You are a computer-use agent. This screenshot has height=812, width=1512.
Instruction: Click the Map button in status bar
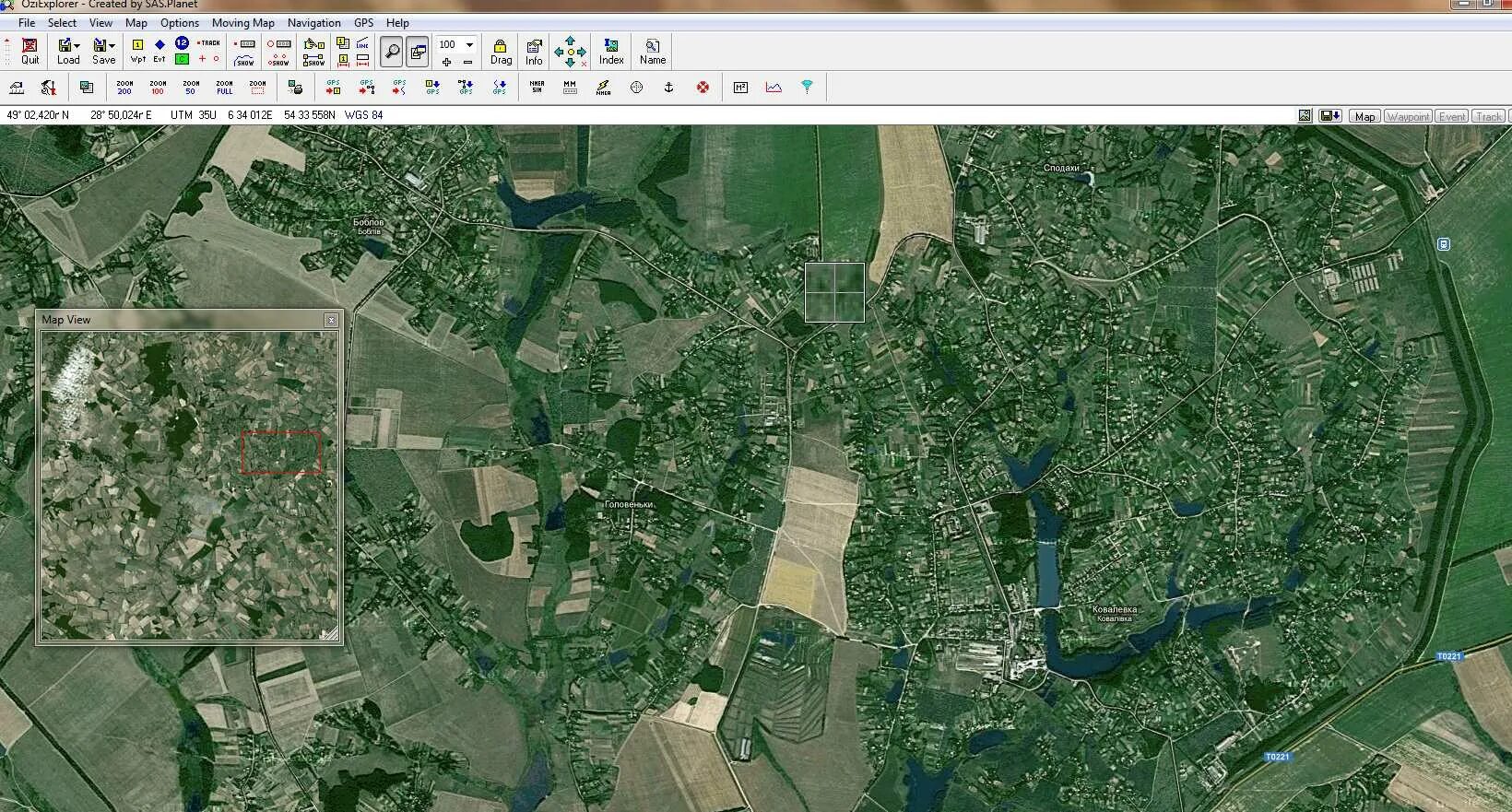[x=1364, y=116]
